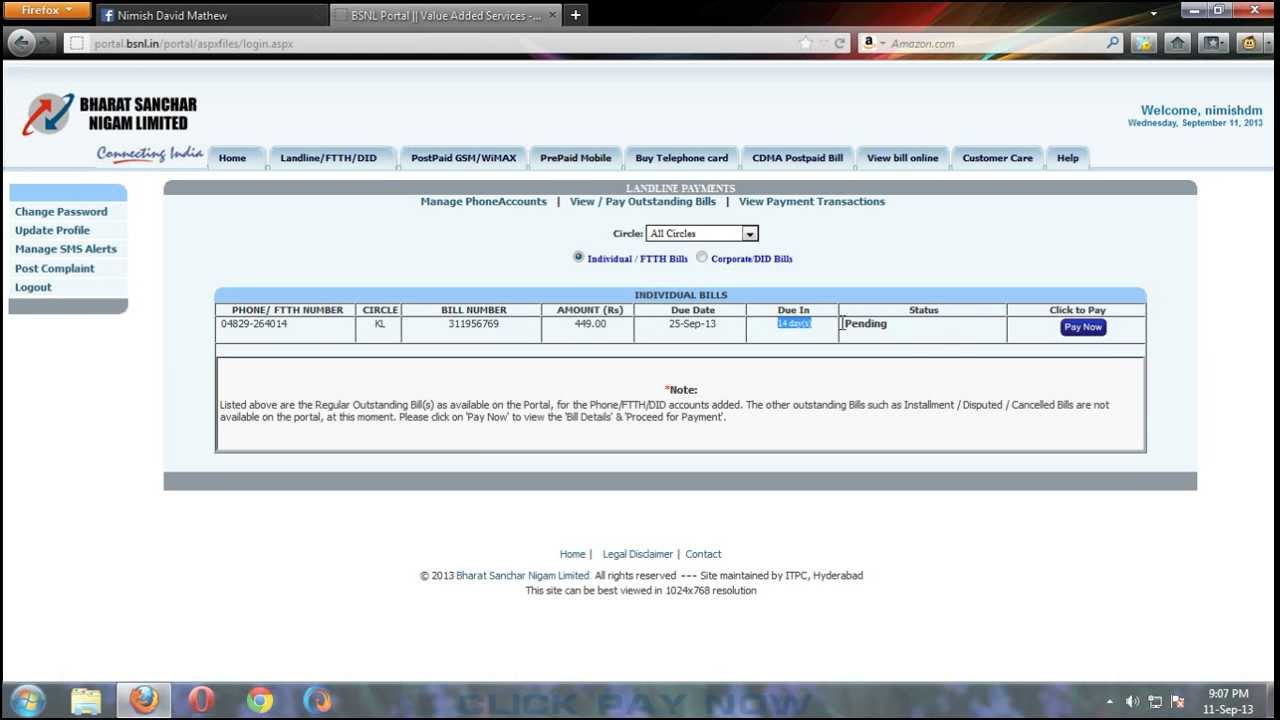
Task: Open the footer Contact link
Action: coord(703,554)
